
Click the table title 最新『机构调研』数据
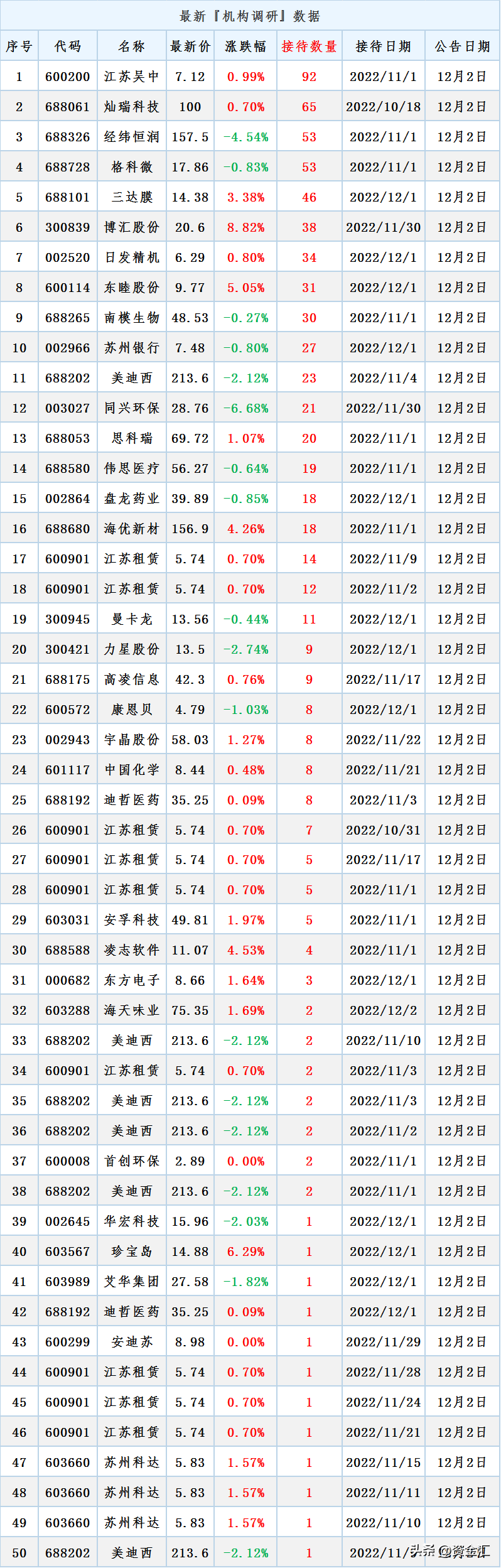click(250, 16)
